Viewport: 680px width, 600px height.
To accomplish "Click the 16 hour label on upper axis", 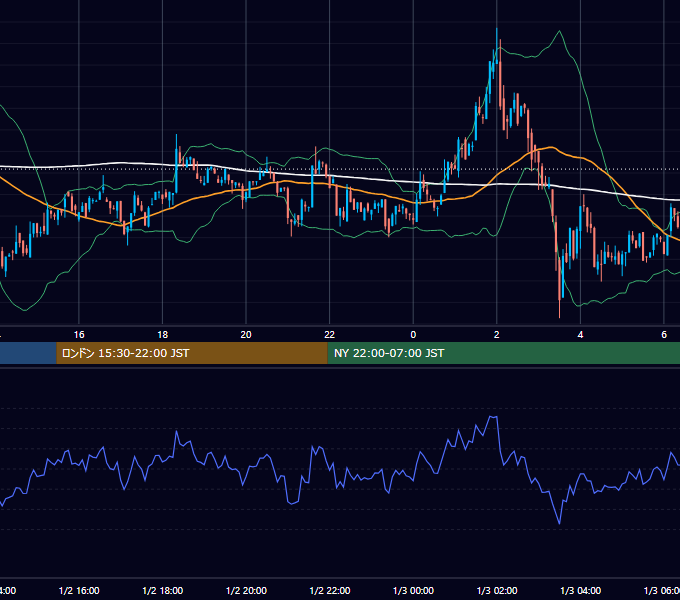I will tap(79, 334).
